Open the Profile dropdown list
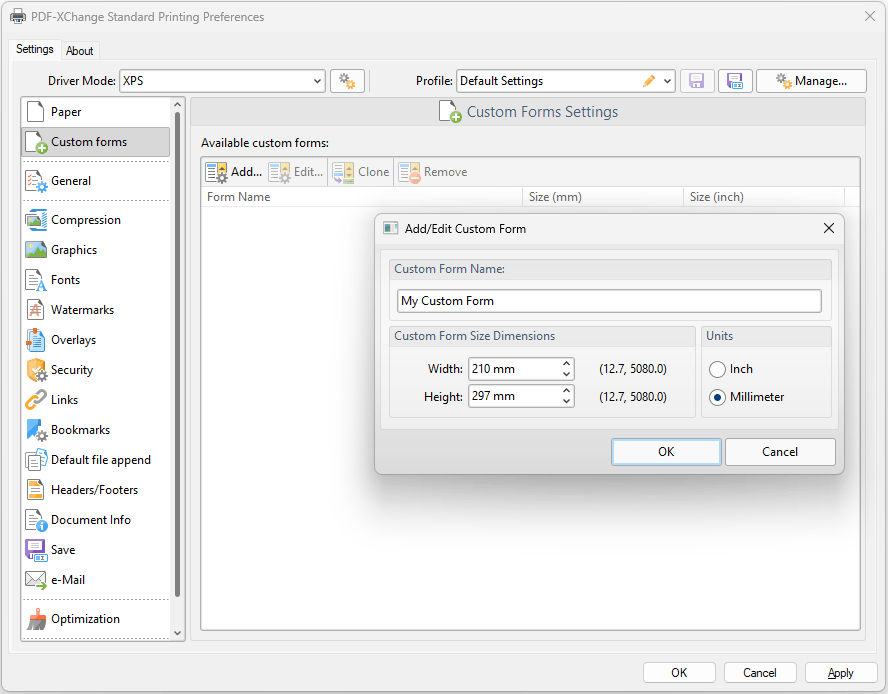This screenshot has height=694, width=888. coord(667,81)
